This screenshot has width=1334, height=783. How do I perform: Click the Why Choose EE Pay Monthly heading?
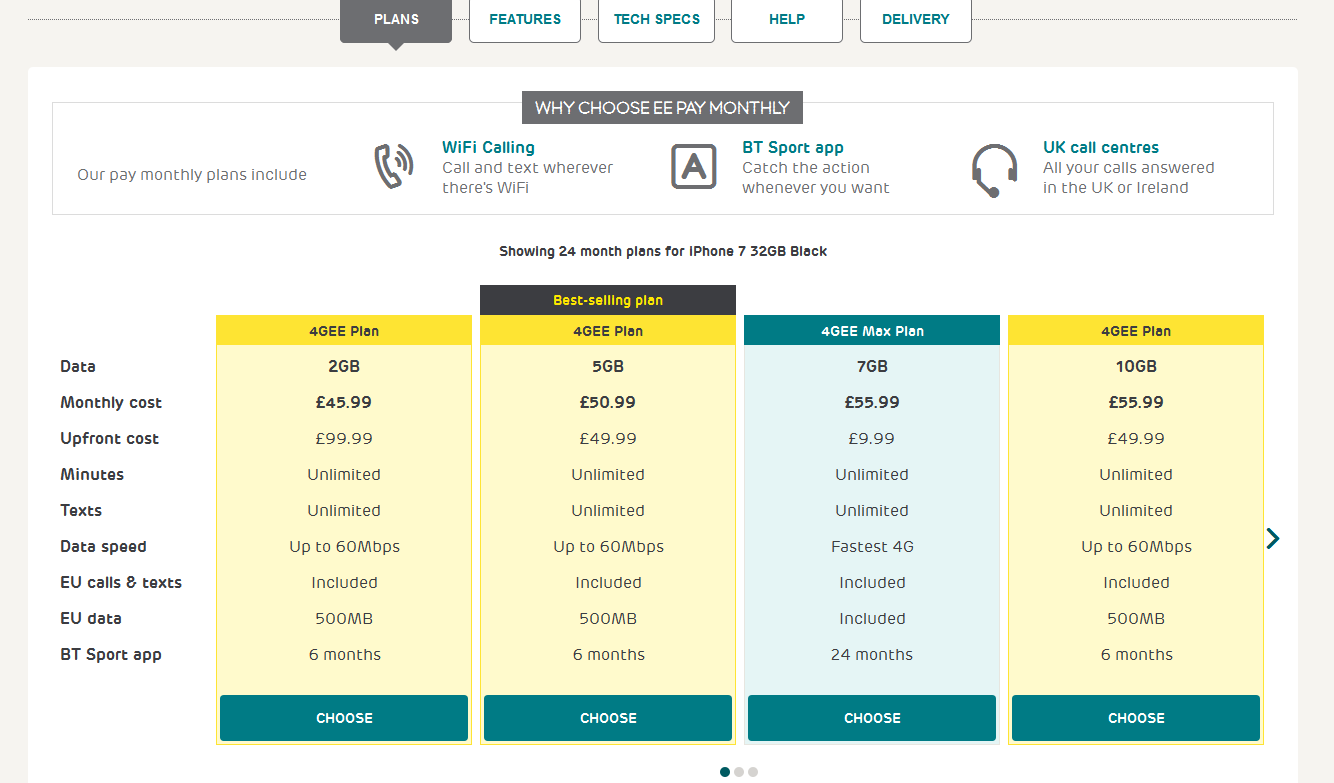[662, 108]
